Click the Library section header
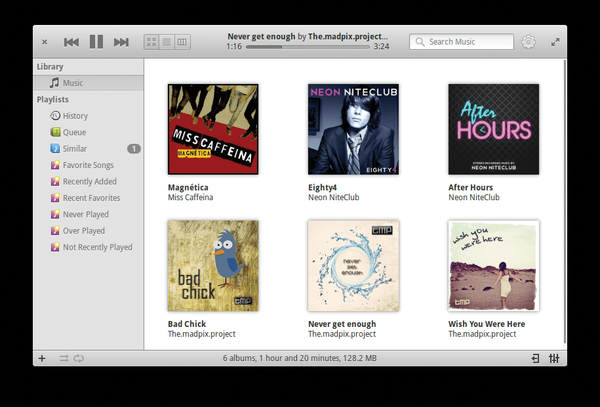Image resolution: width=600 pixels, height=407 pixels. pos(50,67)
